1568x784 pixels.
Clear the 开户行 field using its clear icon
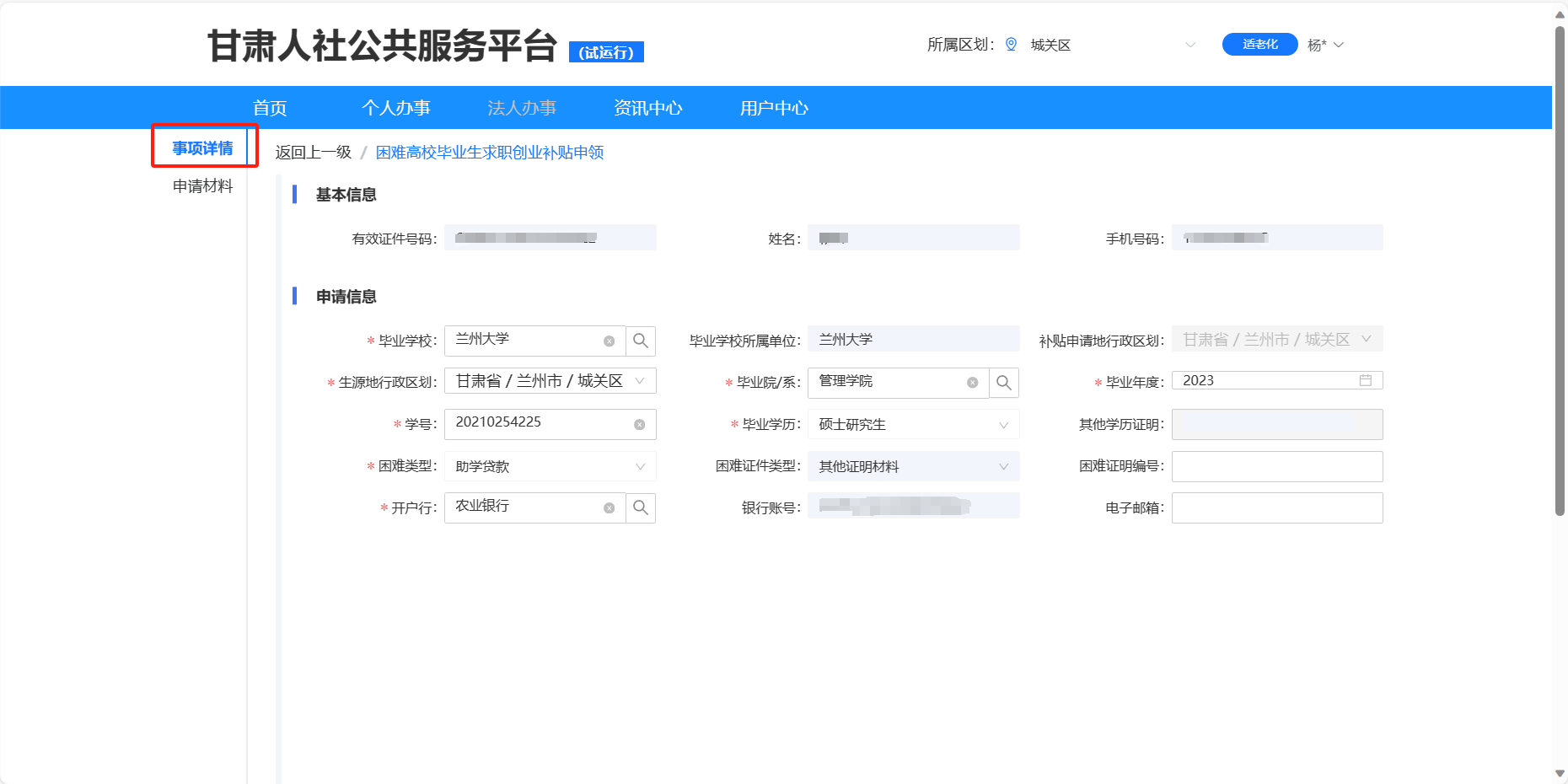click(x=609, y=508)
